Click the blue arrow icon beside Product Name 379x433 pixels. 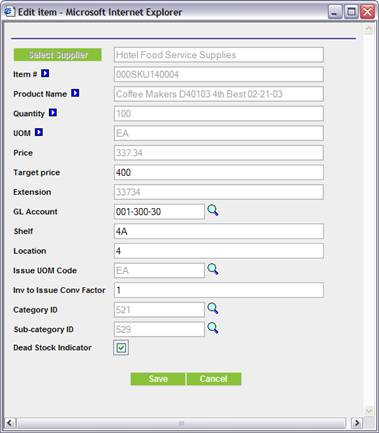click(75, 93)
